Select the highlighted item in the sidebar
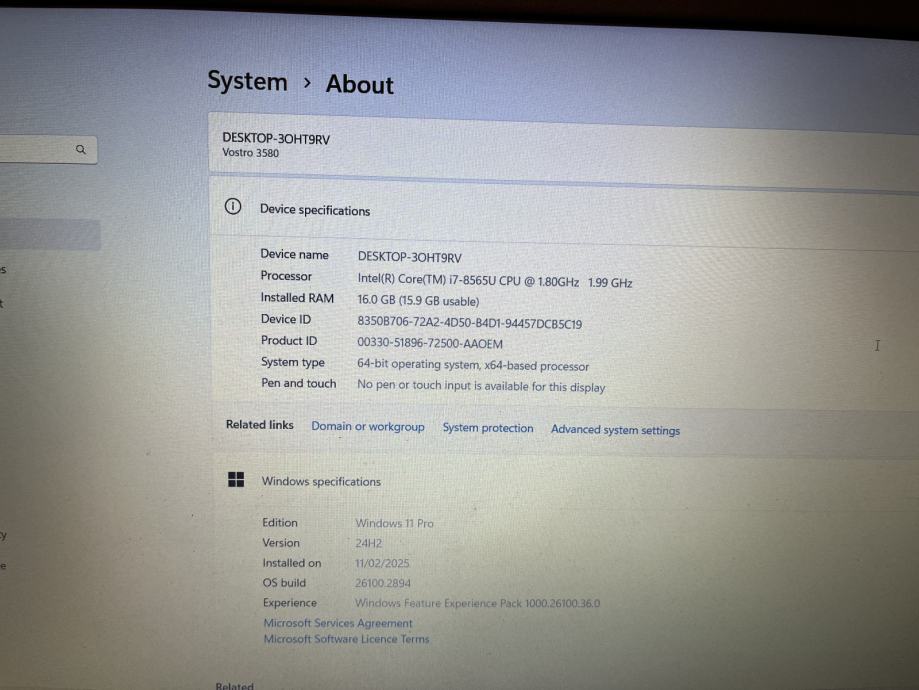This screenshot has width=919, height=690. coord(49,234)
